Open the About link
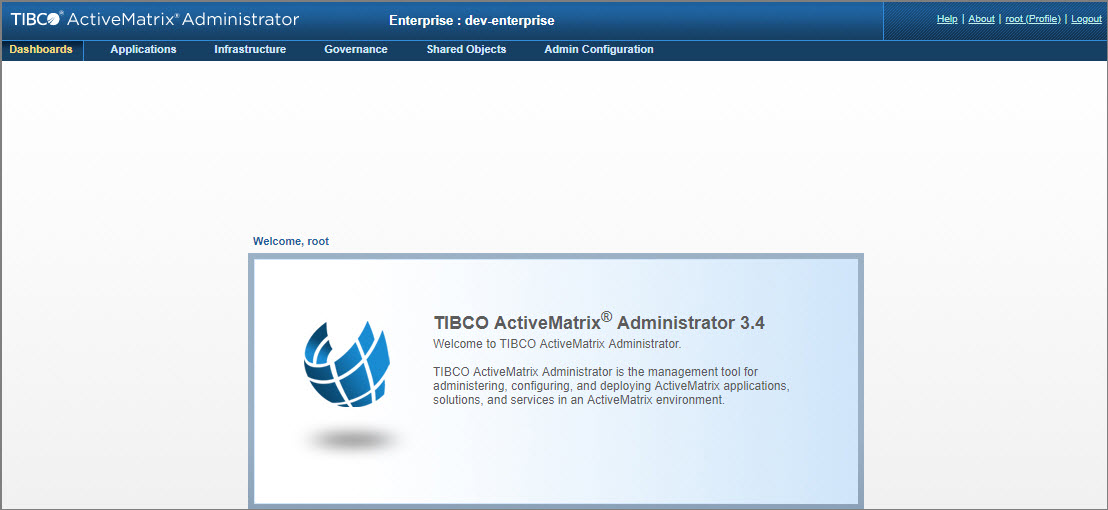The width and height of the screenshot is (1108, 510). tap(982, 19)
